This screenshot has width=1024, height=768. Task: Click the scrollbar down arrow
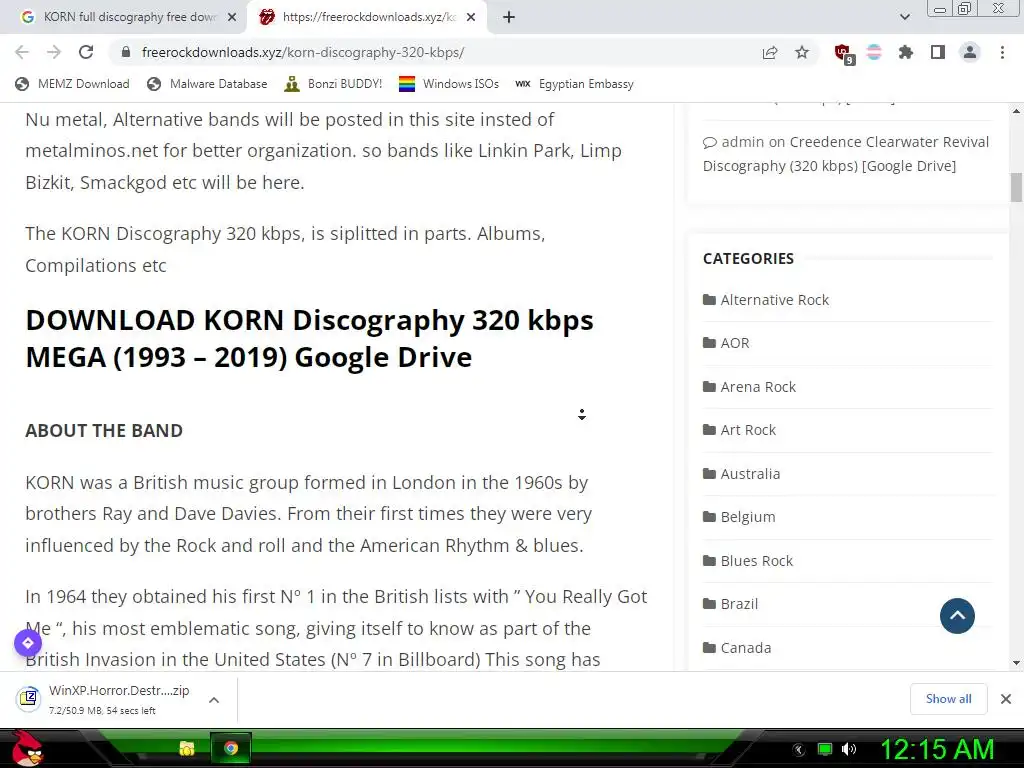click(1016, 663)
